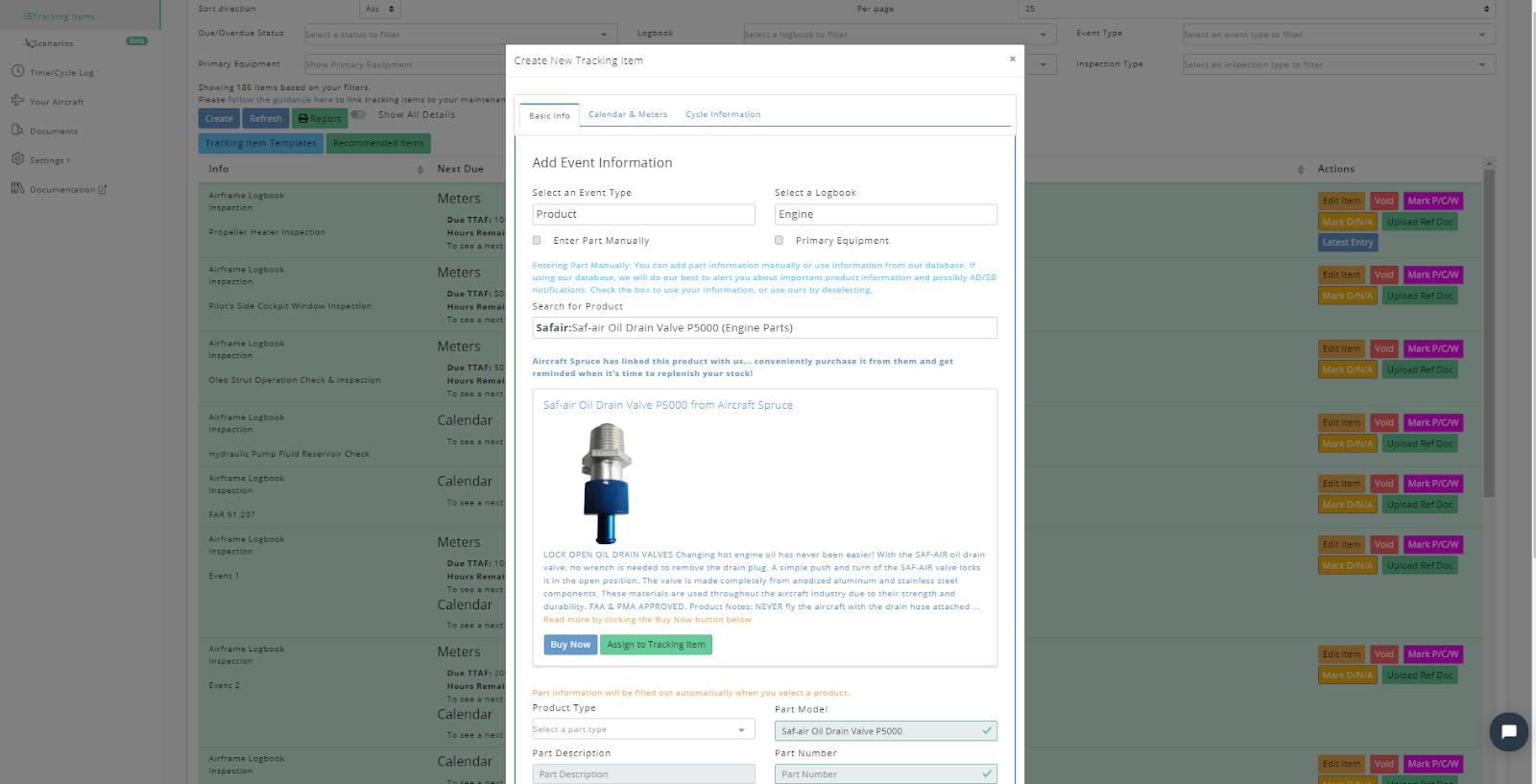The height and width of the screenshot is (784, 1536).
Task: Open the Due/Overdue Status filter dropdown
Action: (x=461, y=35)
